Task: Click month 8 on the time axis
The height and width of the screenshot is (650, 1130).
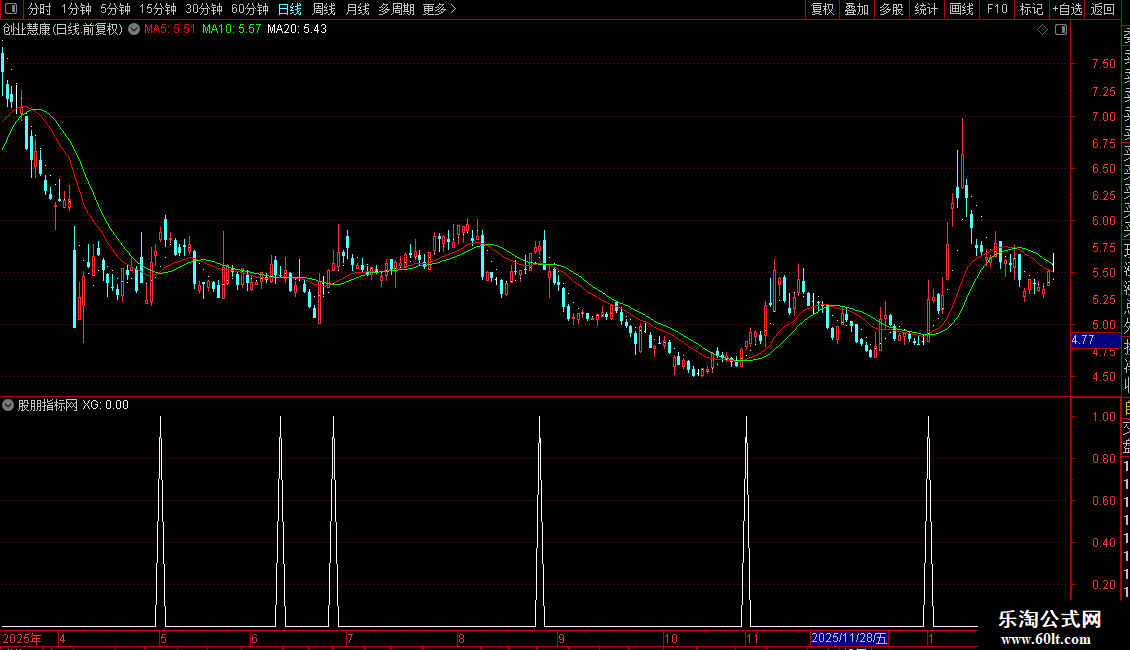Action: point(461,638)
